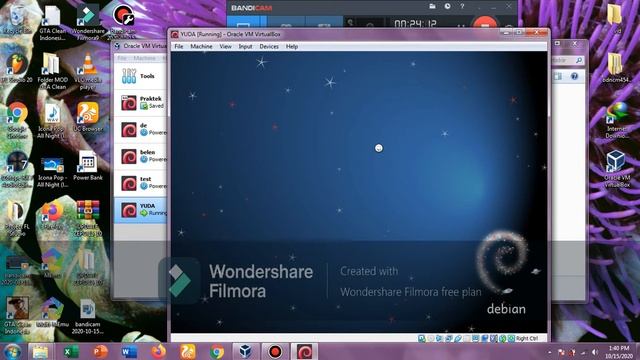Open the View menu in the YUDA VM window

pos(225,47)
